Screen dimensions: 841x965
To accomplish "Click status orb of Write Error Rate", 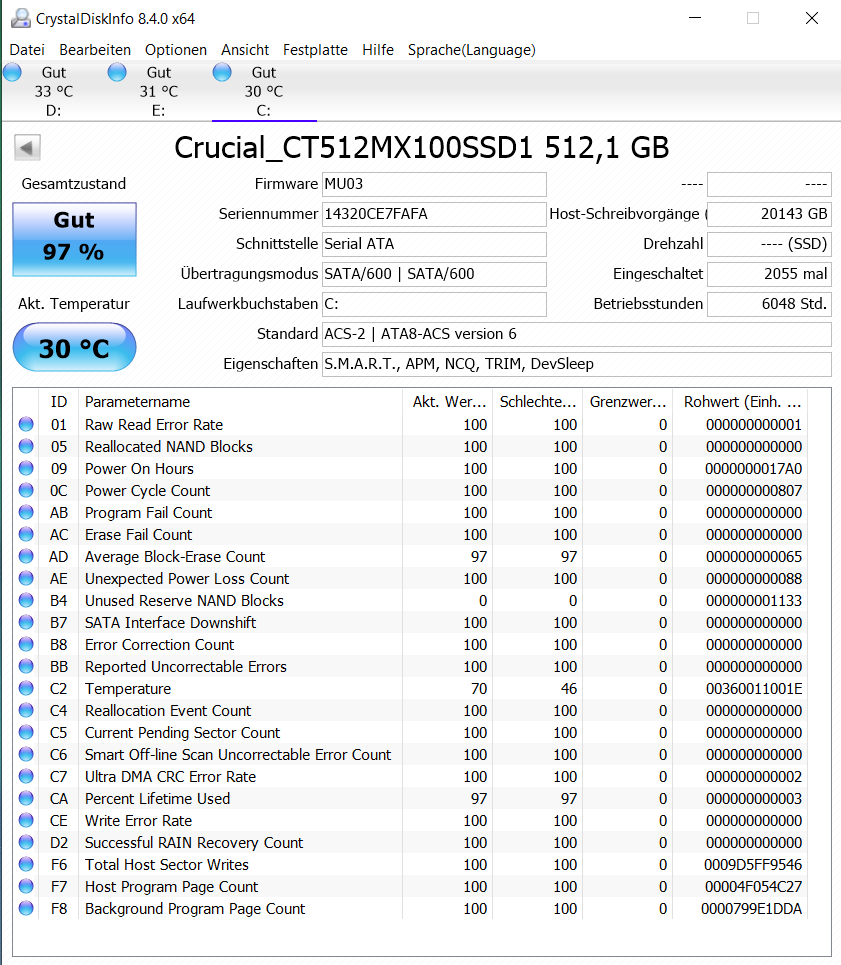I will click(26, 820).
